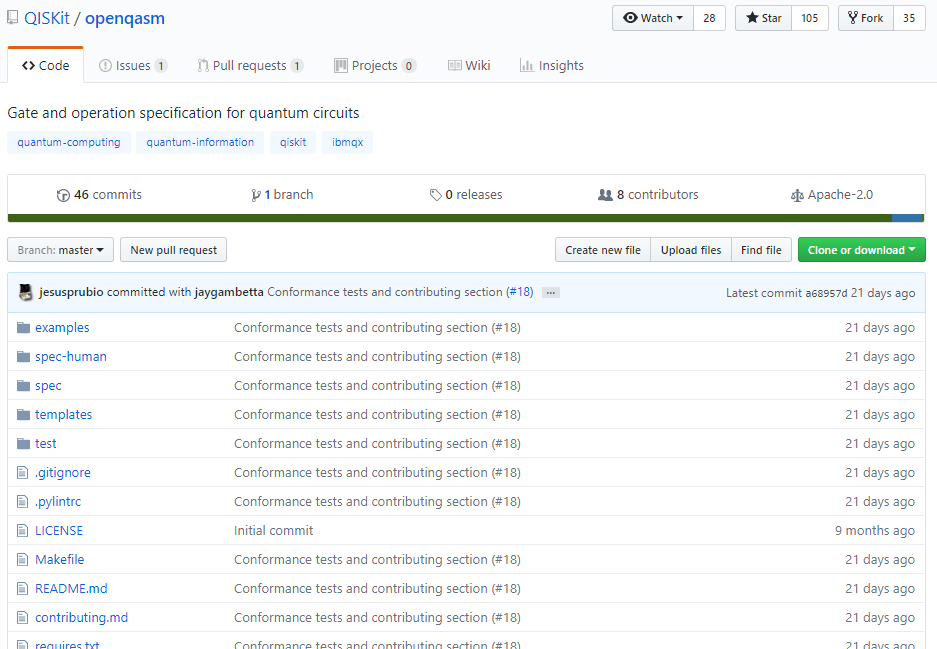Click the Find file button
The image size is (937, 649).
(761, 250)
